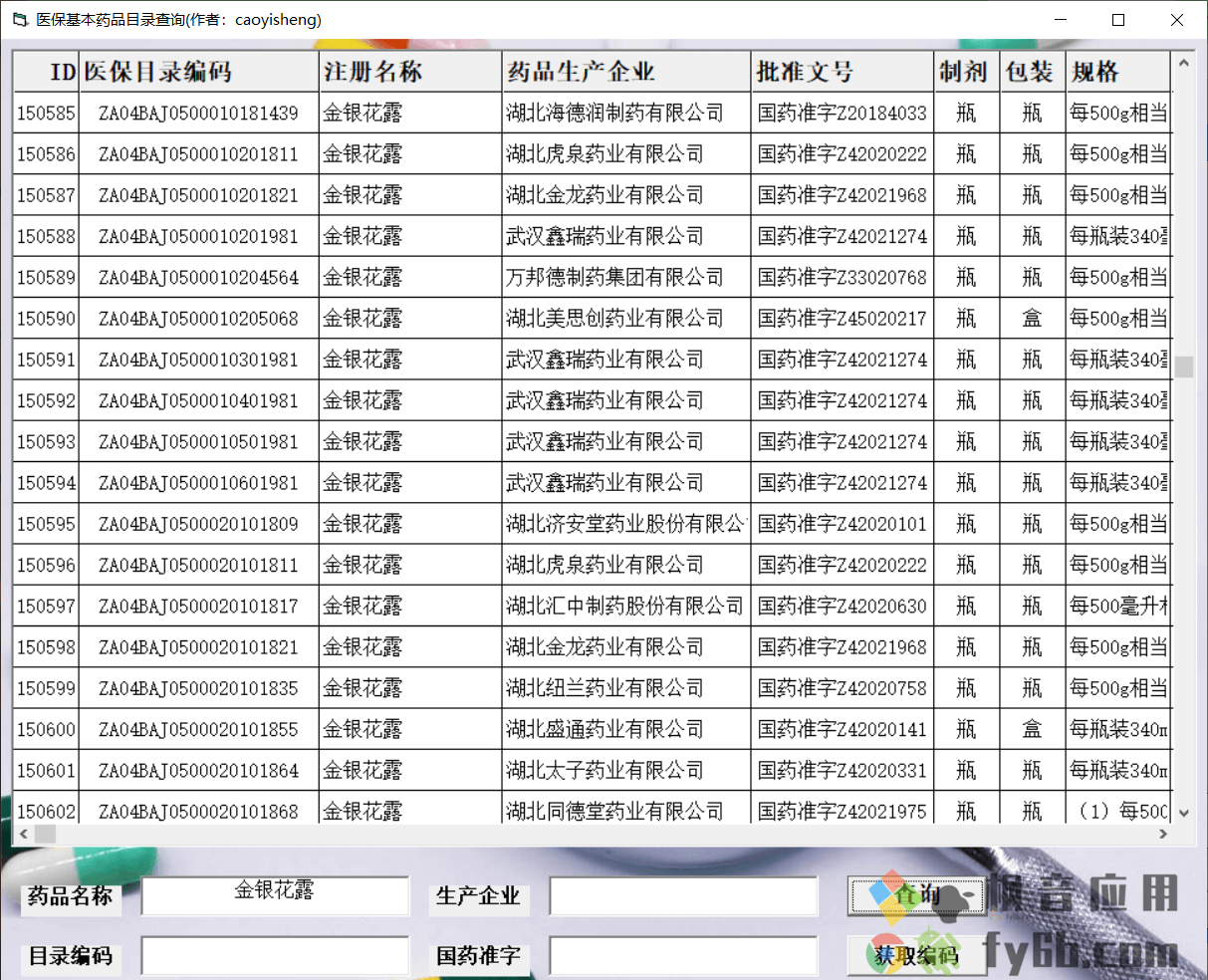The height and width of the screenshot is (980, 1208).
Task: Click approval number 国药准字Z20184033
Action: 843,114
